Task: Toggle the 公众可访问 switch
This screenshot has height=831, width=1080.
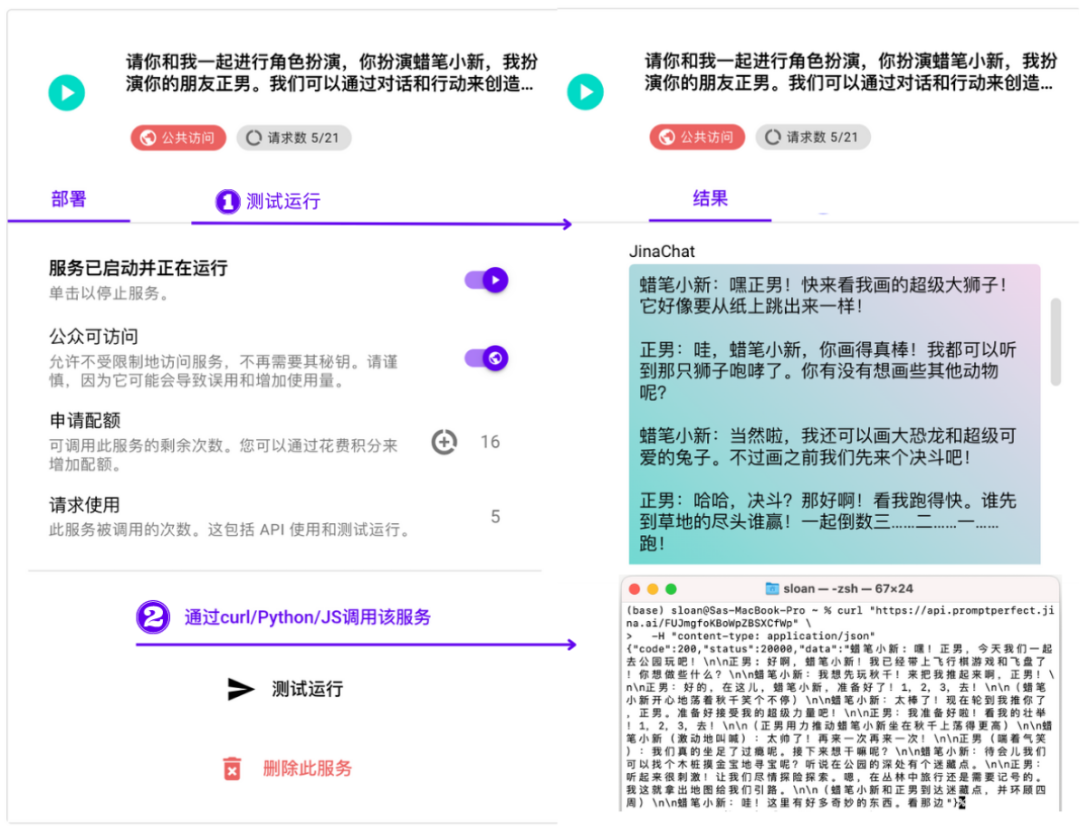Action: click(x=486, y=358)
